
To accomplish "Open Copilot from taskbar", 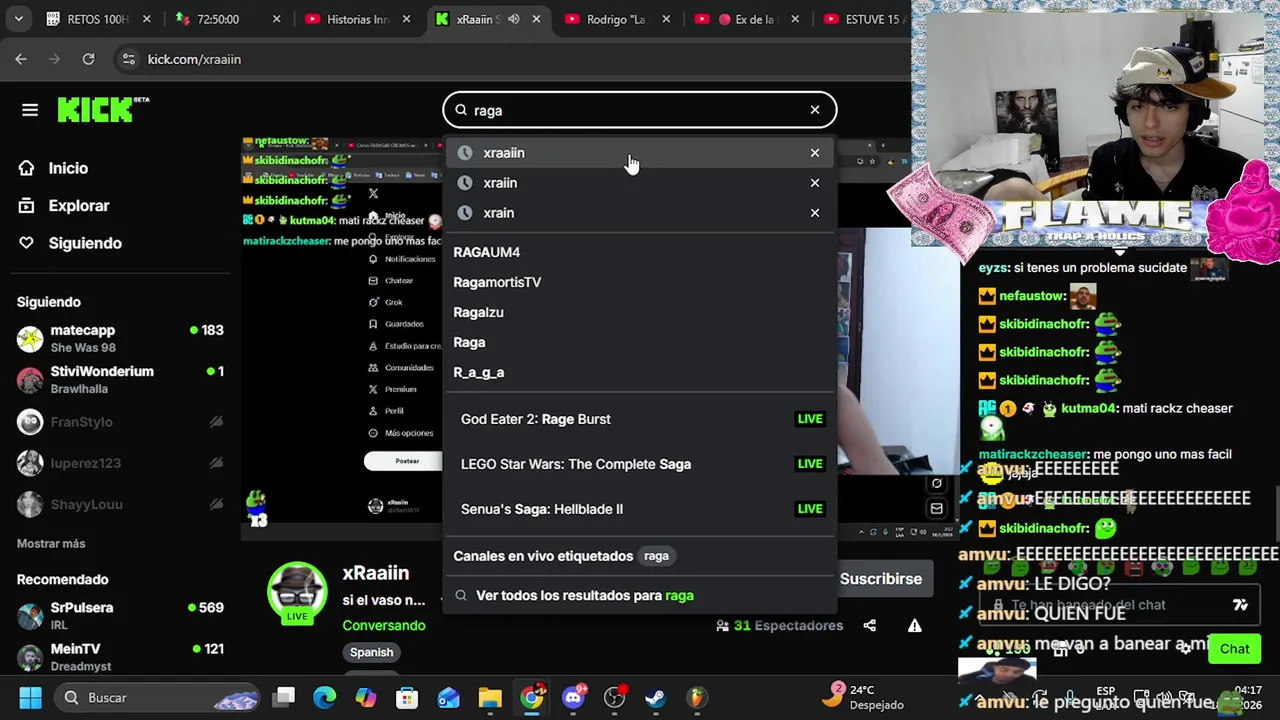I will tap(366, 697).
